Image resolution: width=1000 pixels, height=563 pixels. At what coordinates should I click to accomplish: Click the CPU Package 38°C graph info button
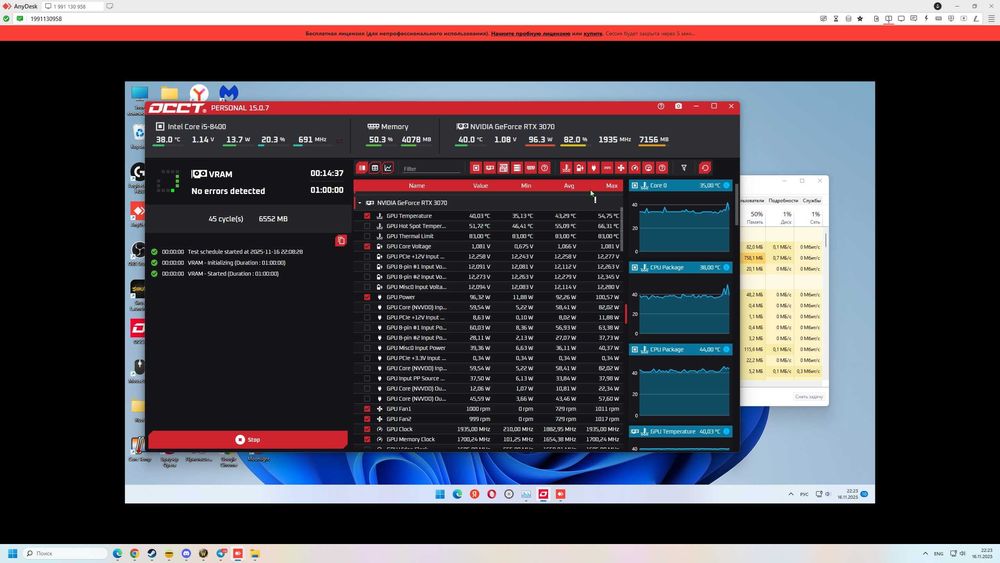[726, 267]
